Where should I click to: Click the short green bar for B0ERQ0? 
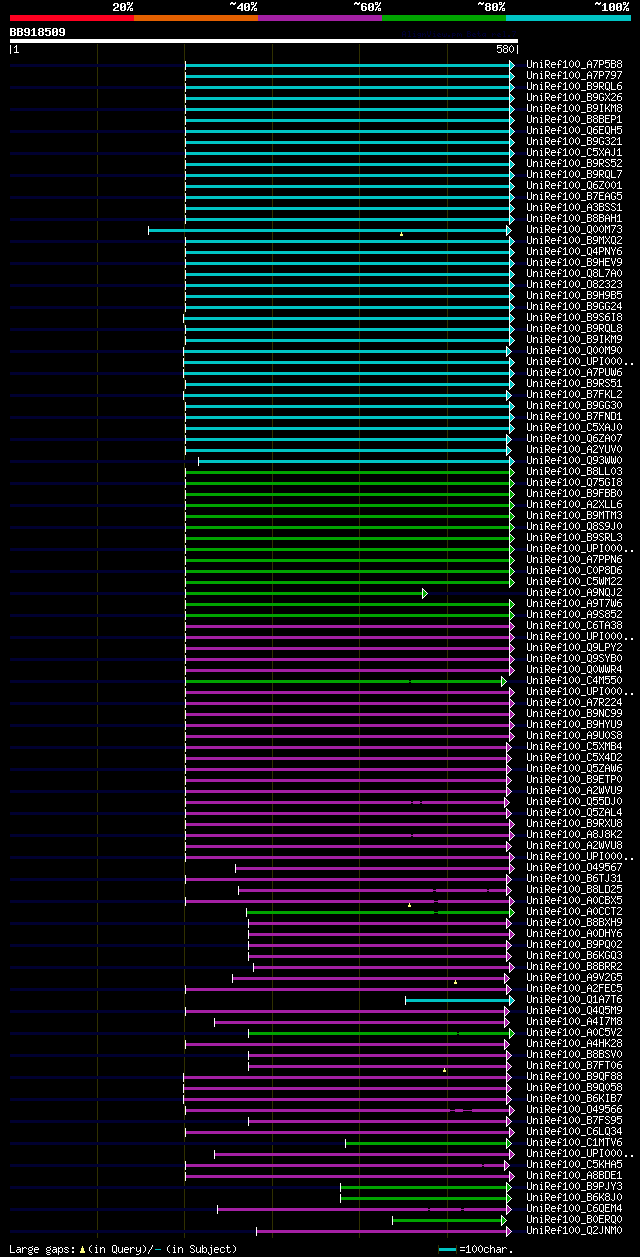[450, 1220]
